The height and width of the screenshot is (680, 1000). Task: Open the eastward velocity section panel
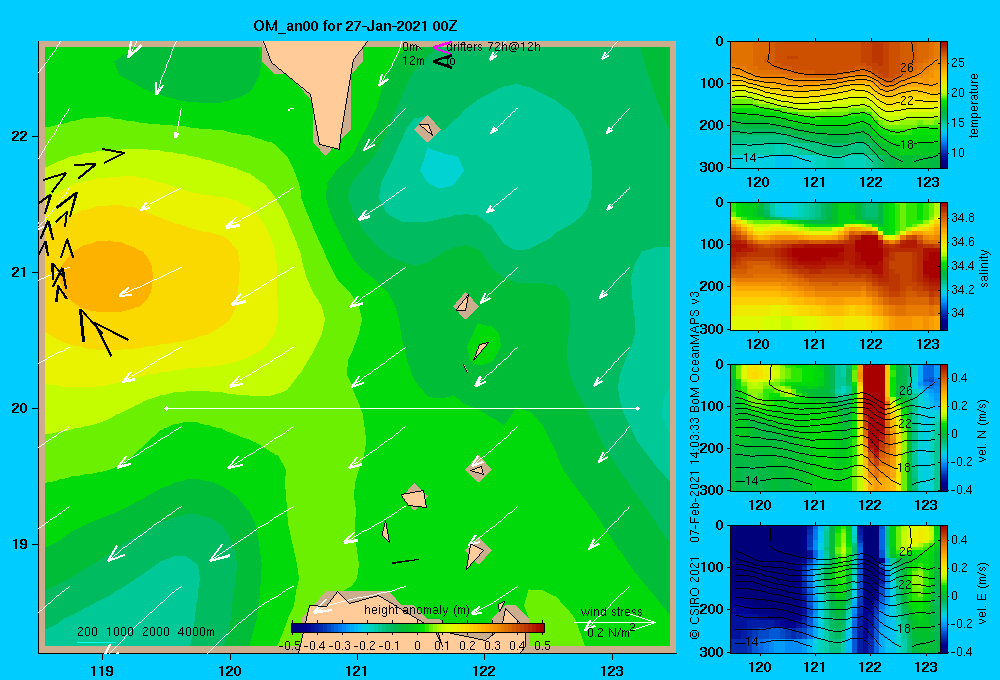835,589
